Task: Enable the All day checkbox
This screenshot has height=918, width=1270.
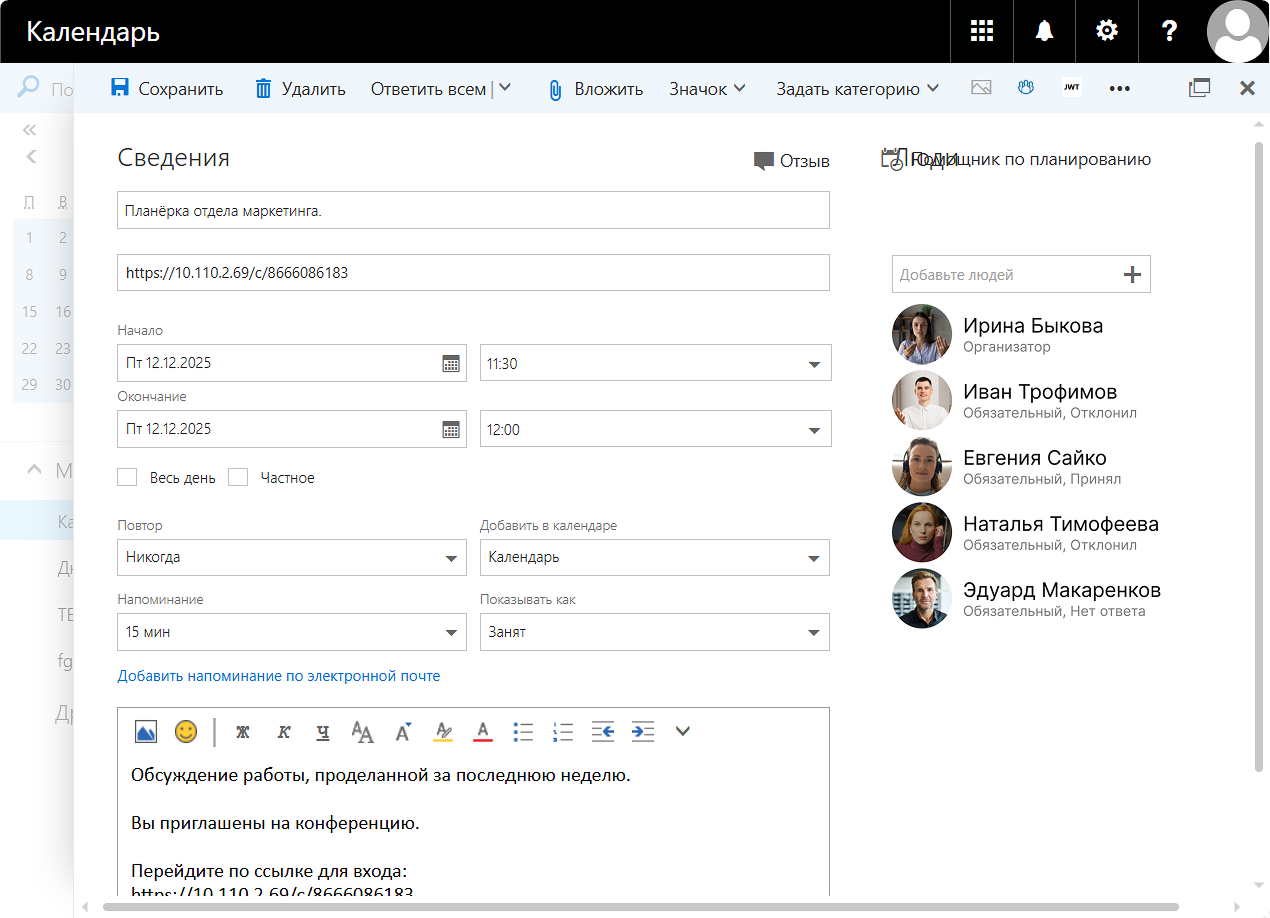Action: click(x=127, y=478)
